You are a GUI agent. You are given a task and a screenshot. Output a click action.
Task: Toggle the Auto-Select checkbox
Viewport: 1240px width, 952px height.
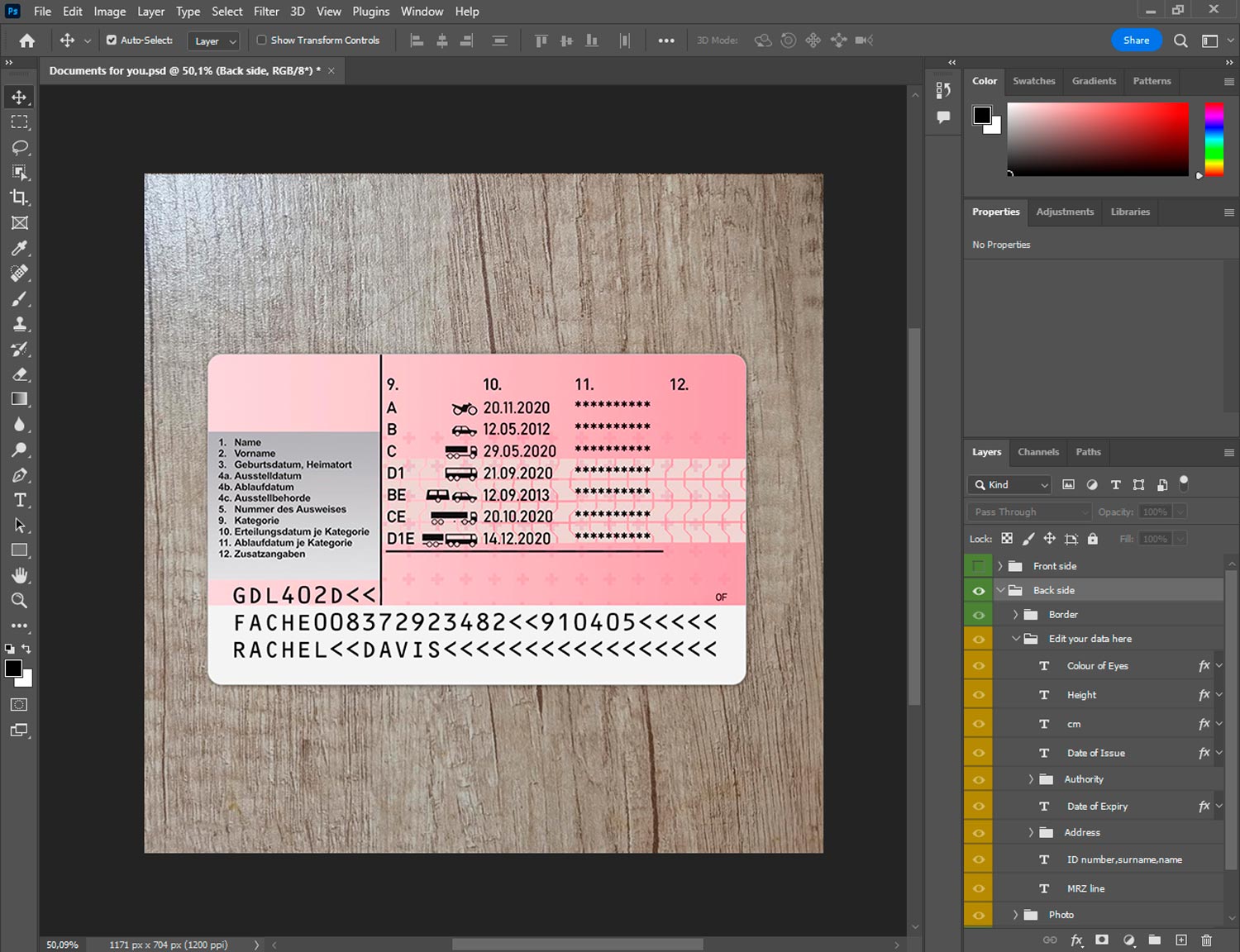(x=112, y=40)
